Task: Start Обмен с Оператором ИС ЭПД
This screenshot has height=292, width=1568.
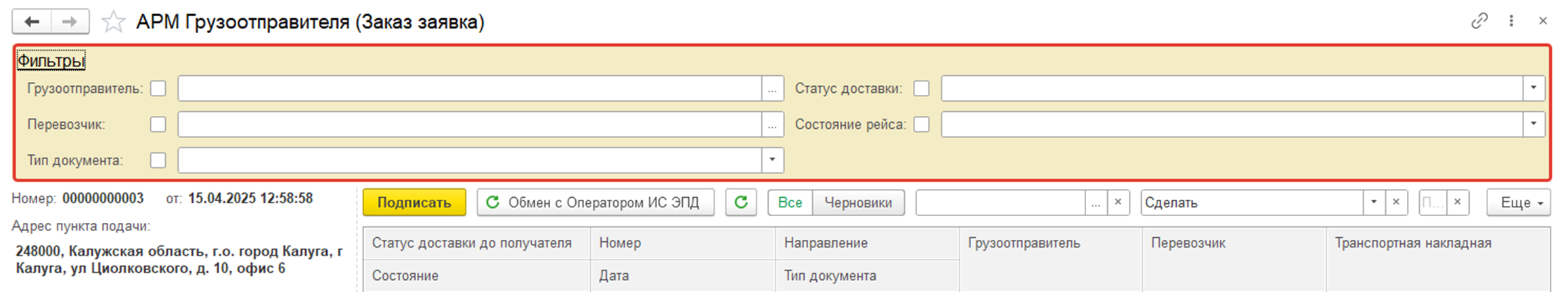Action: [596, 202]
